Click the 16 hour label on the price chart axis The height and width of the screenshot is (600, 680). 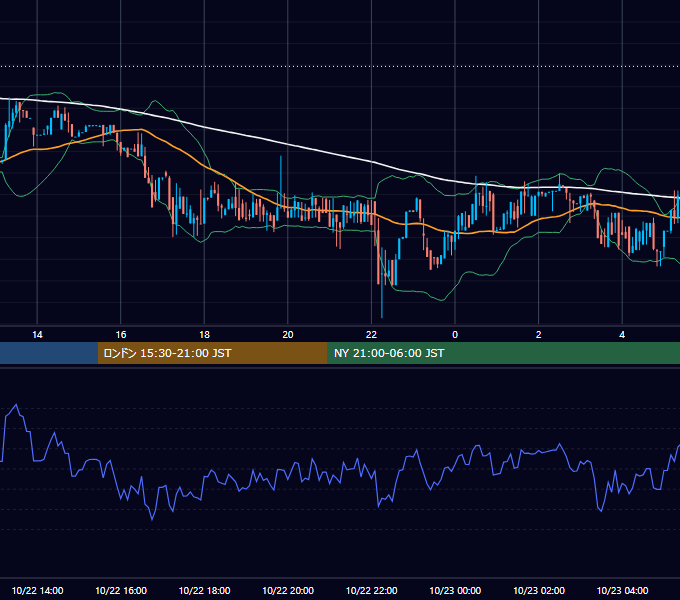[121, 335]
